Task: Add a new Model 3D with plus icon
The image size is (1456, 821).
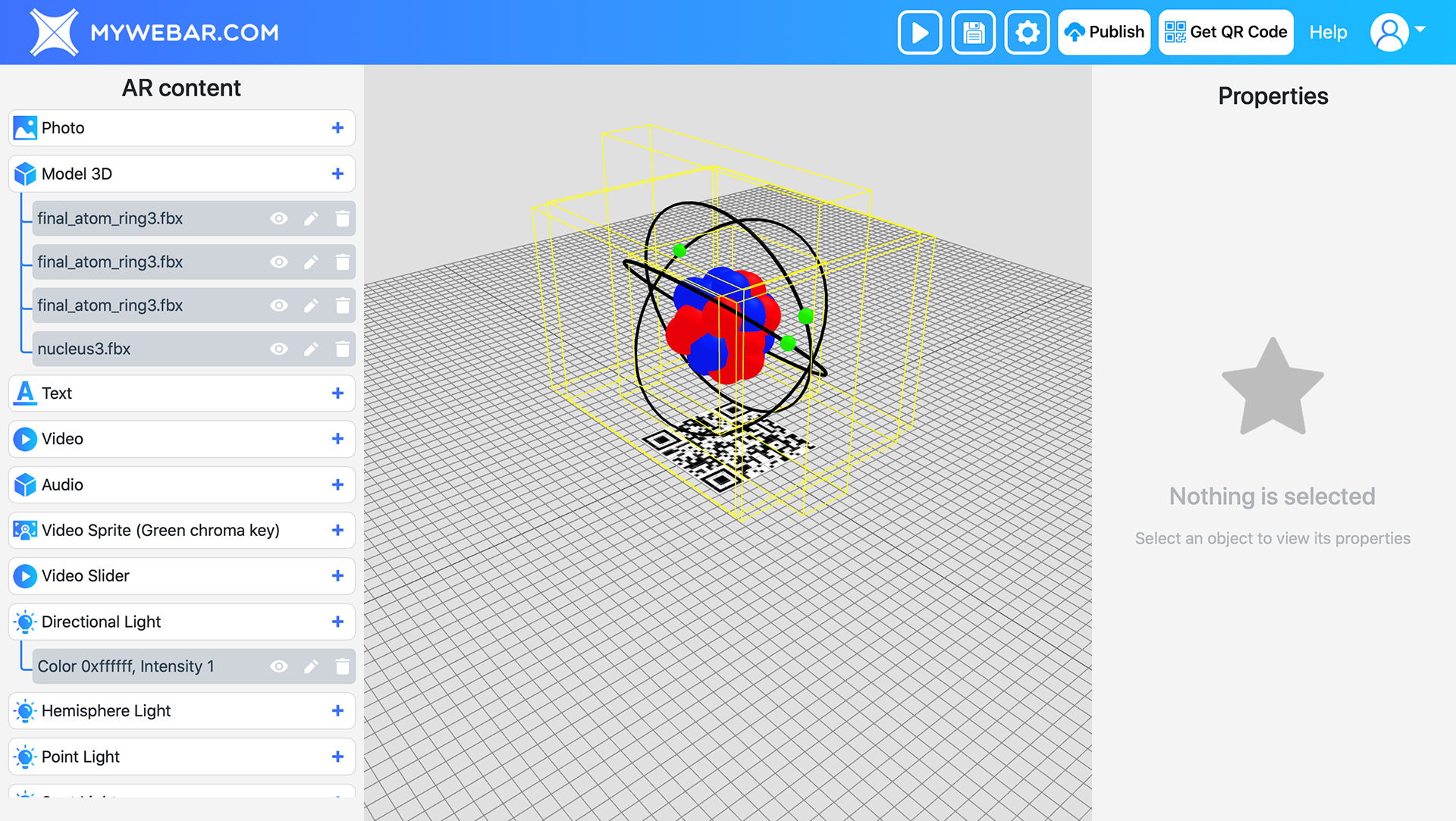Action: pyautogui.click(x=337, y=174)
